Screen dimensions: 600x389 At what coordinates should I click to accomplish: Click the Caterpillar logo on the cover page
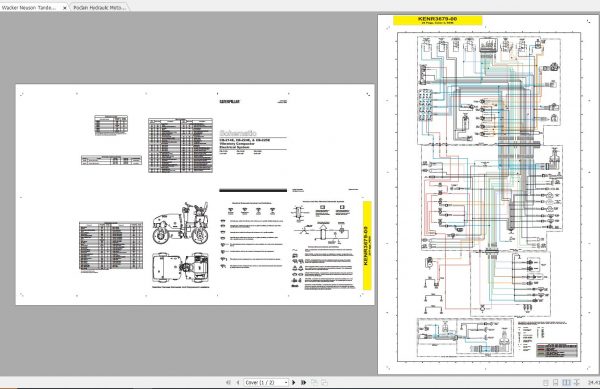(229, 102)
